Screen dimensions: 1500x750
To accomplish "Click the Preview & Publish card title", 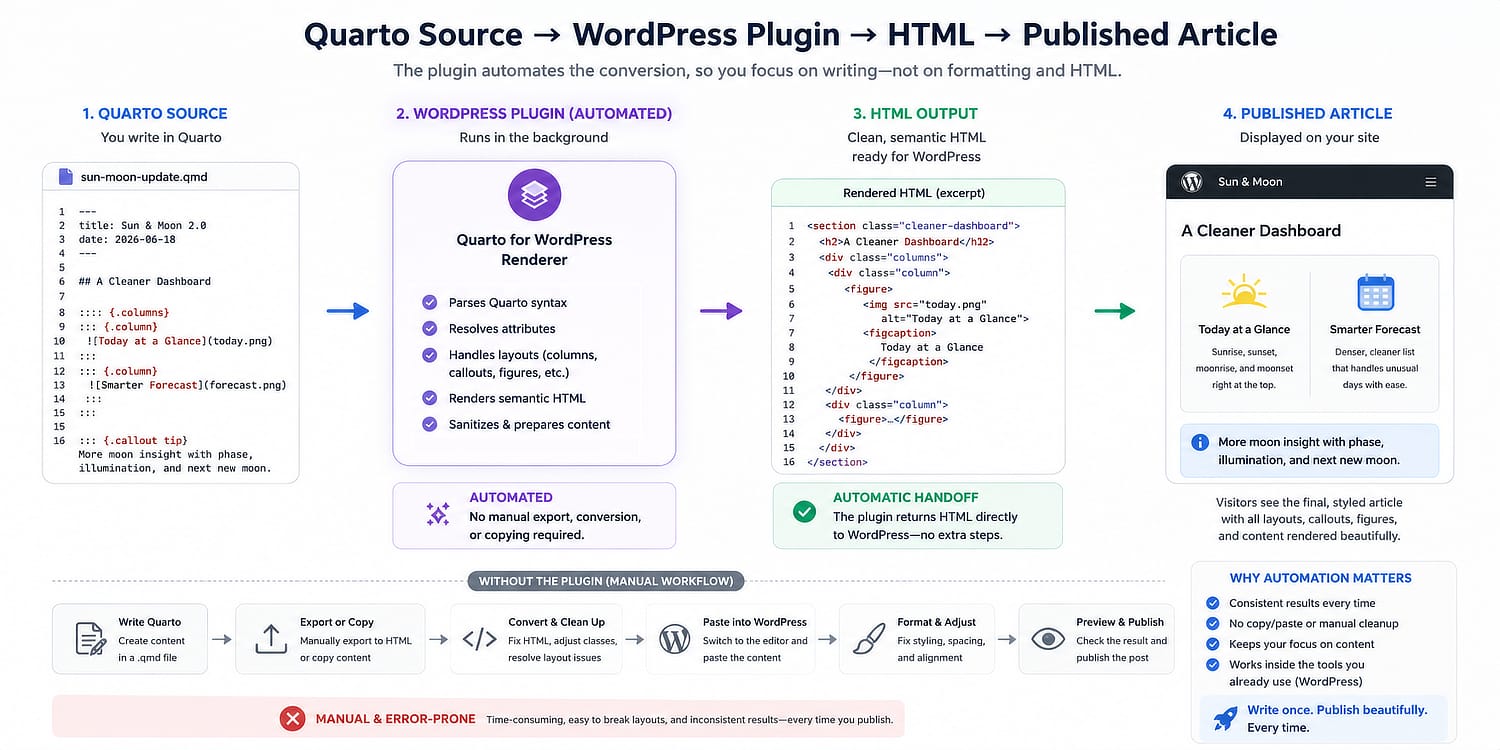I will 1120,622.
